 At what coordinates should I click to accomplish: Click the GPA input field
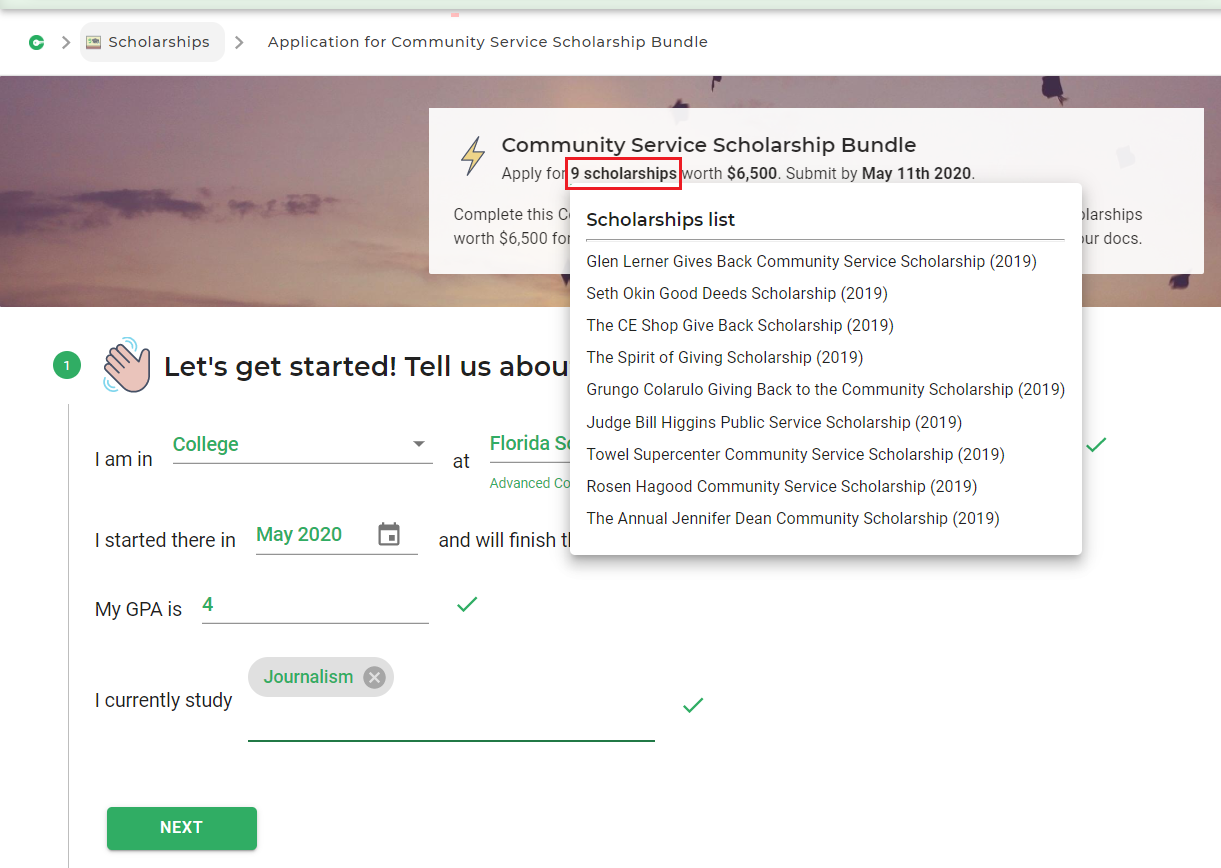click(315, 606)
